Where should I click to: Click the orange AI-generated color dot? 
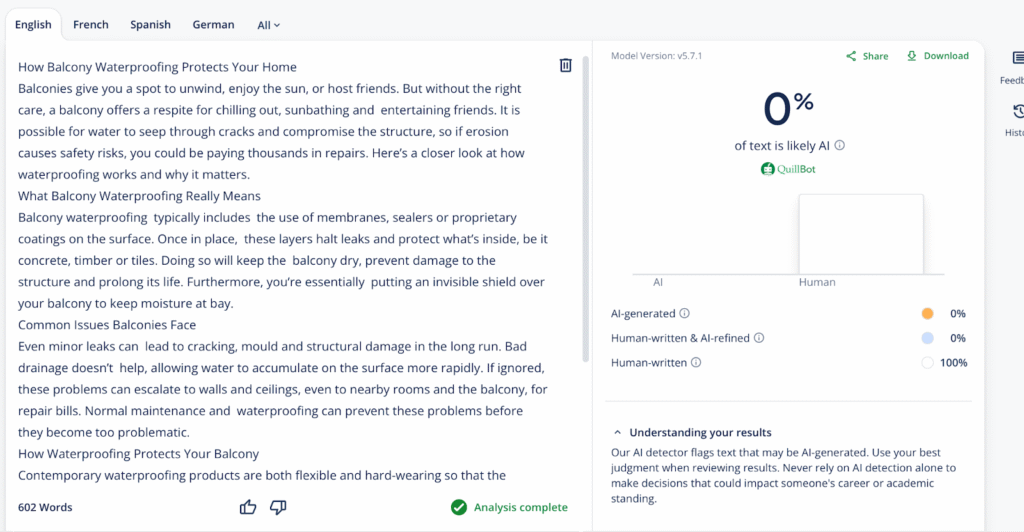(928, 313)
